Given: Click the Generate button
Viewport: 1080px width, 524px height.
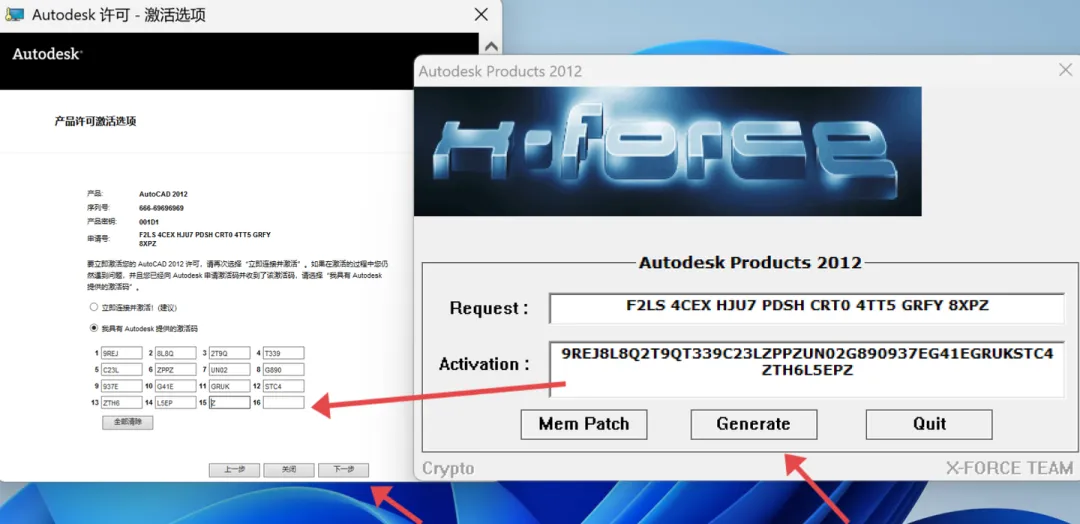Looking at the screenshot, I should click(x=754, y=424).
